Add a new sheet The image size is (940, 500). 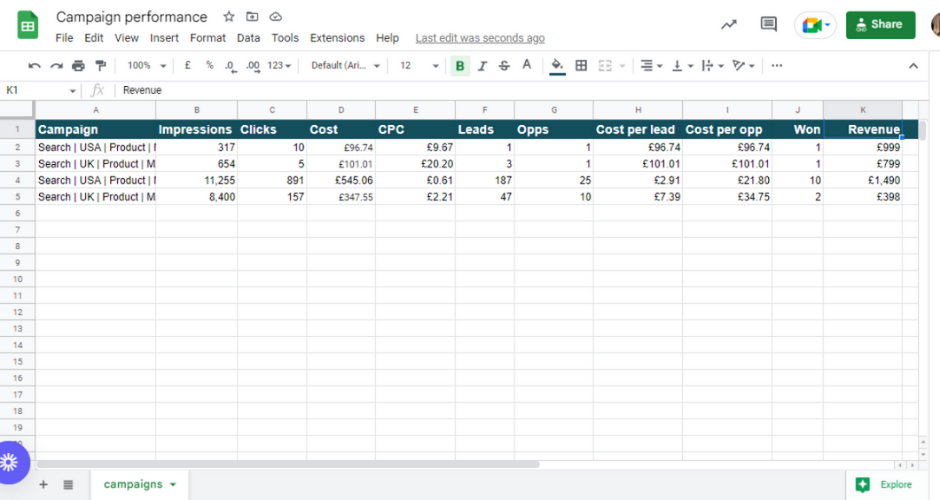(x=43, y=484)
